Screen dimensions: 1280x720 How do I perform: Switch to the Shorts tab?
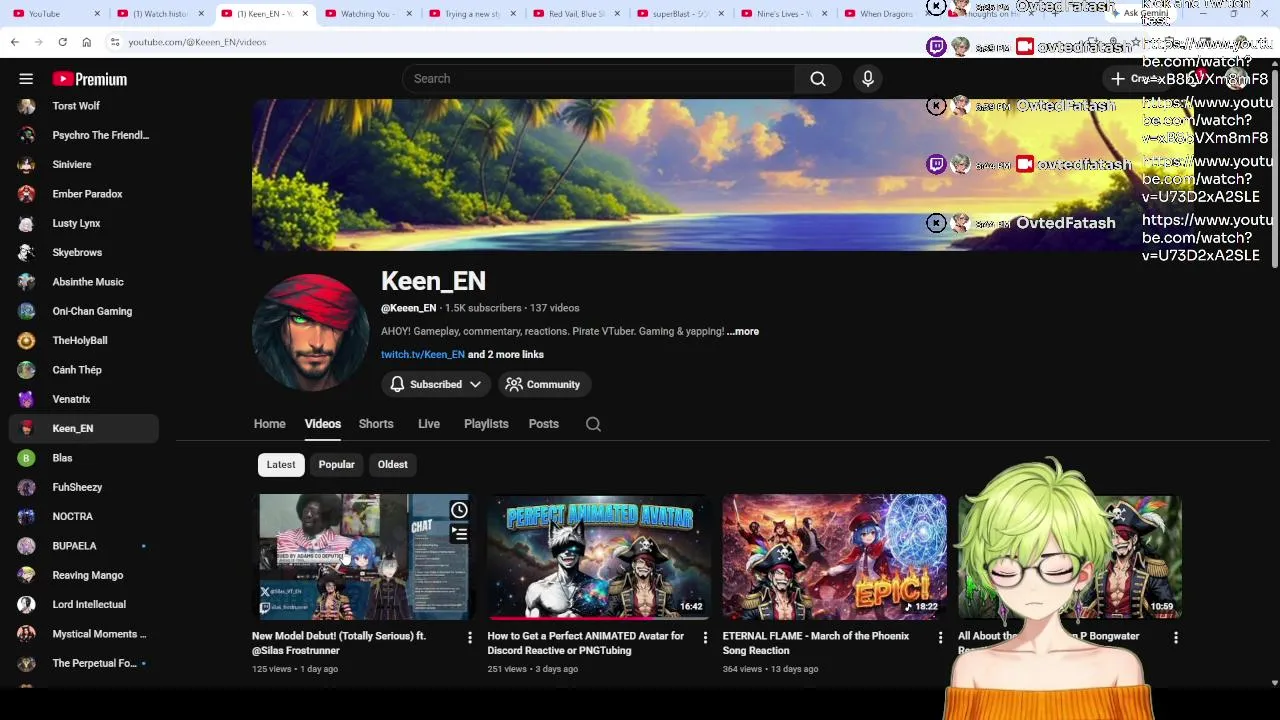(376, 424)
